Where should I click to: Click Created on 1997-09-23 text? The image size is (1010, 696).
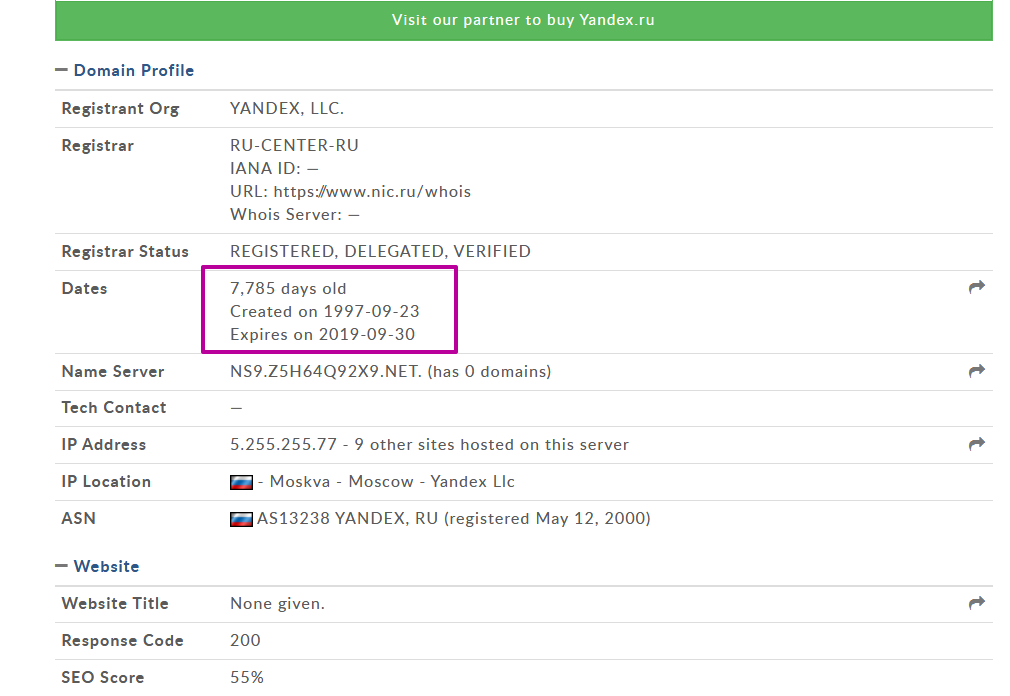point(325,312)
